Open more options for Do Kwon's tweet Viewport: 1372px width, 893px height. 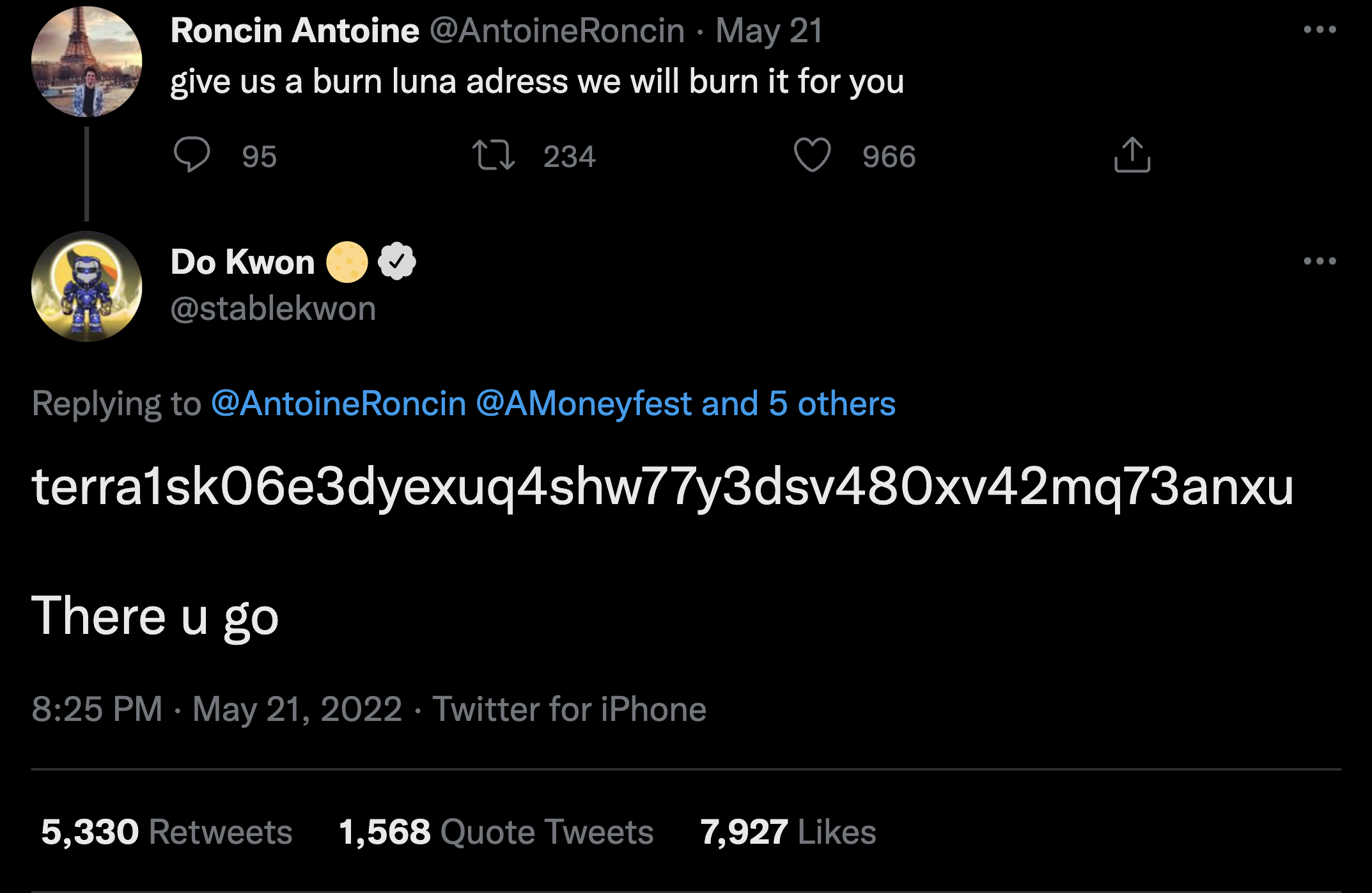(x=1320, y=261)
